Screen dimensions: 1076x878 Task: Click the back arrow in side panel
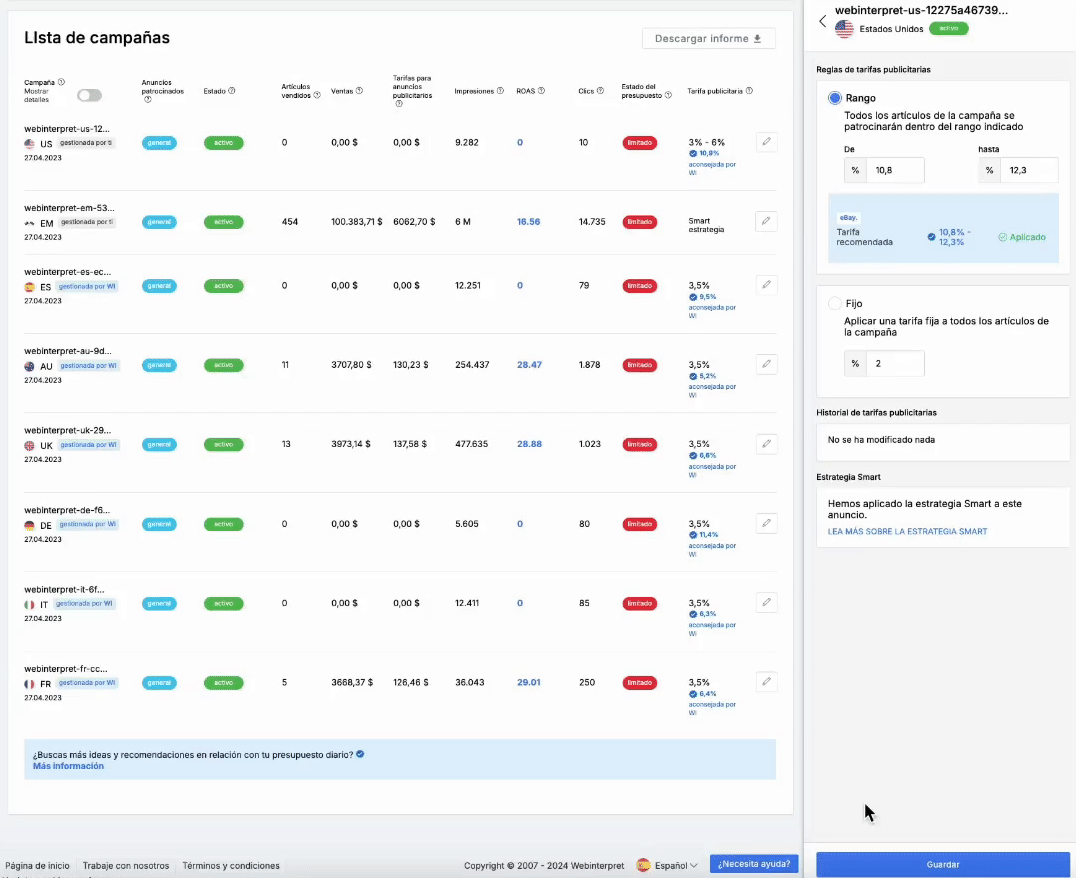pyautogui.click(x=823, y=21)
